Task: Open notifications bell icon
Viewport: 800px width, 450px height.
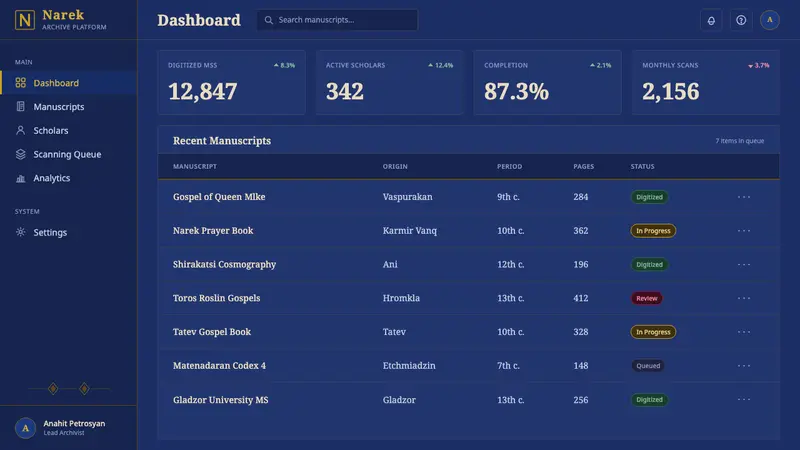Action: click(x=711, y=20)
